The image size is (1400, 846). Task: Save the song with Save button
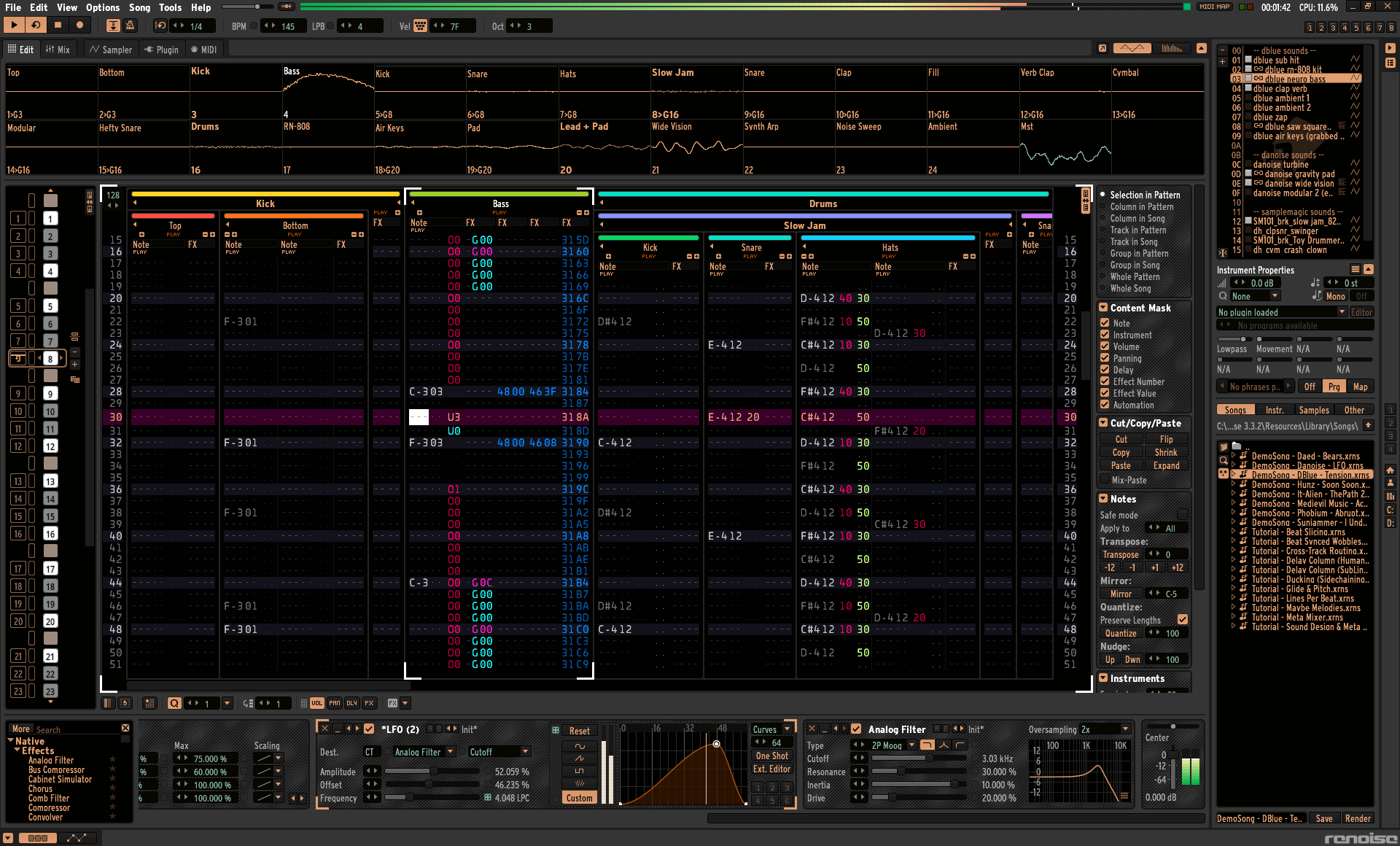[x=1324, y=818]
